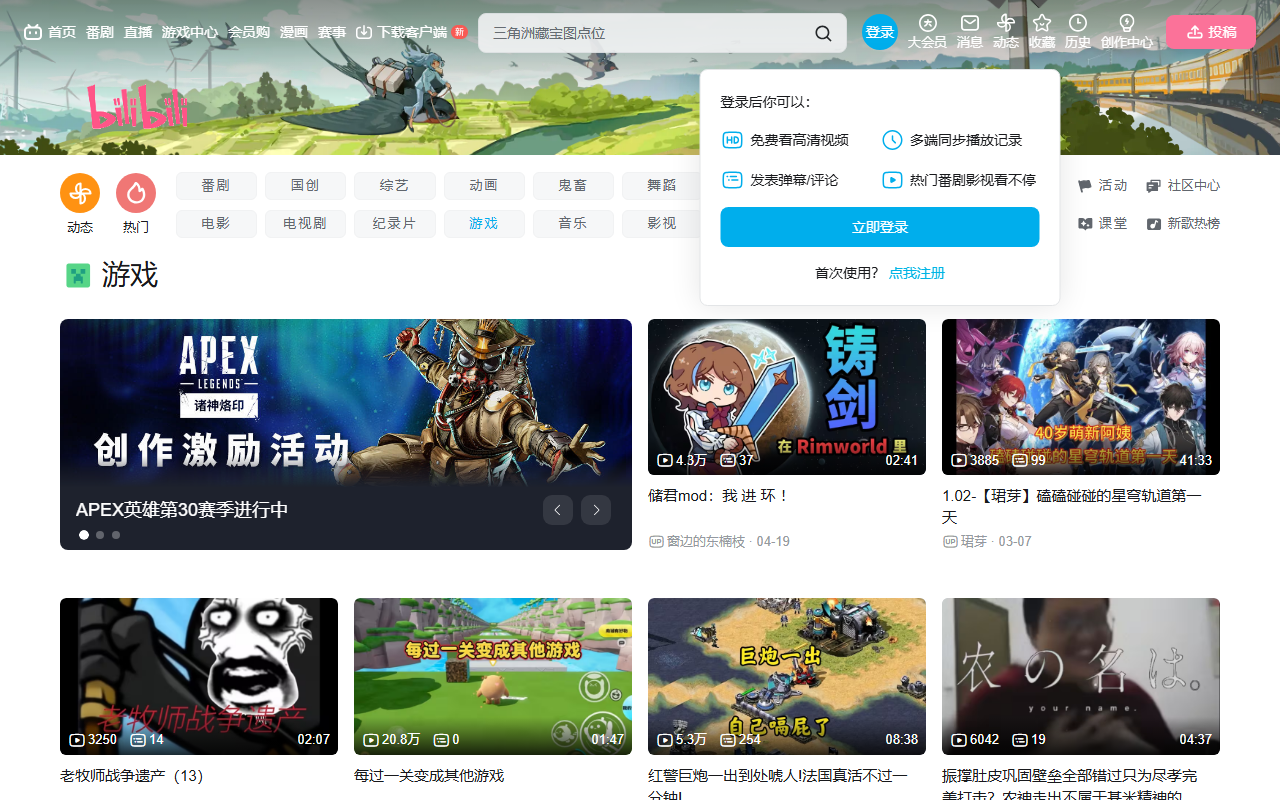1280x800 pixels.
Task: Click the 游戏 section green icon
Action: coord(78,275)
